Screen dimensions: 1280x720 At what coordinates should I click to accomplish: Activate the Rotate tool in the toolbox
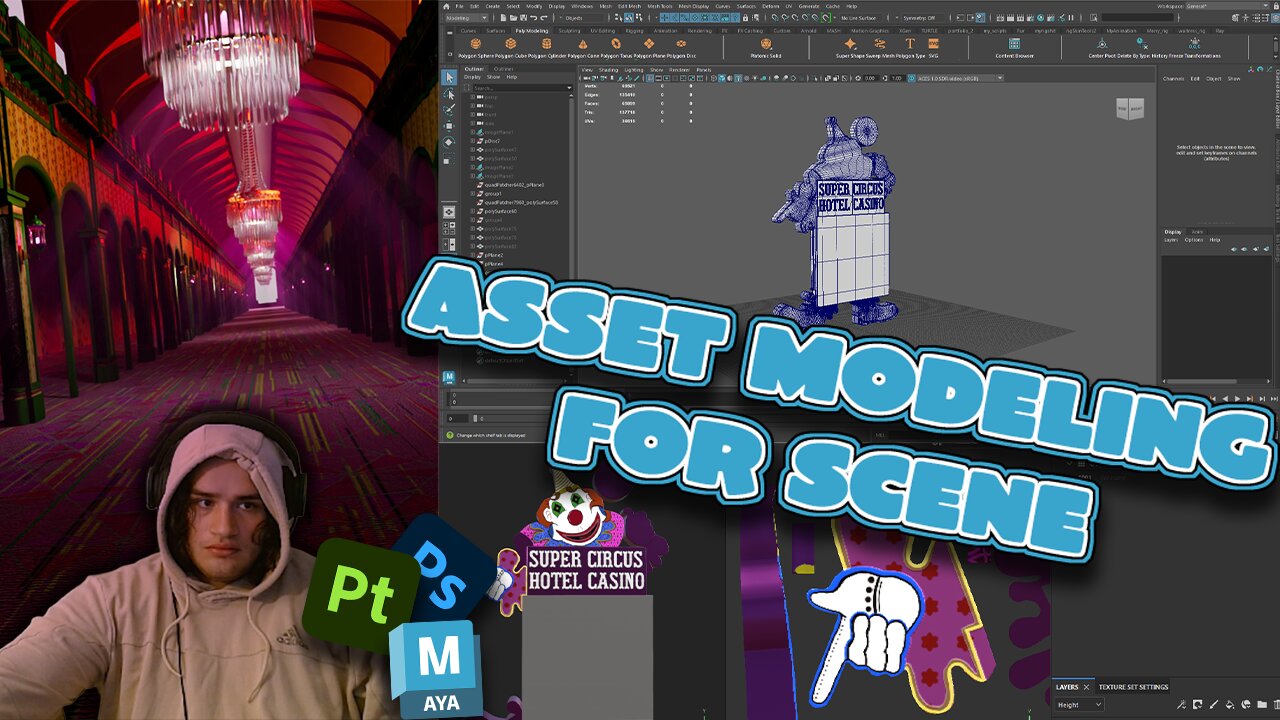pyautogui.click(x=449, y=142)
